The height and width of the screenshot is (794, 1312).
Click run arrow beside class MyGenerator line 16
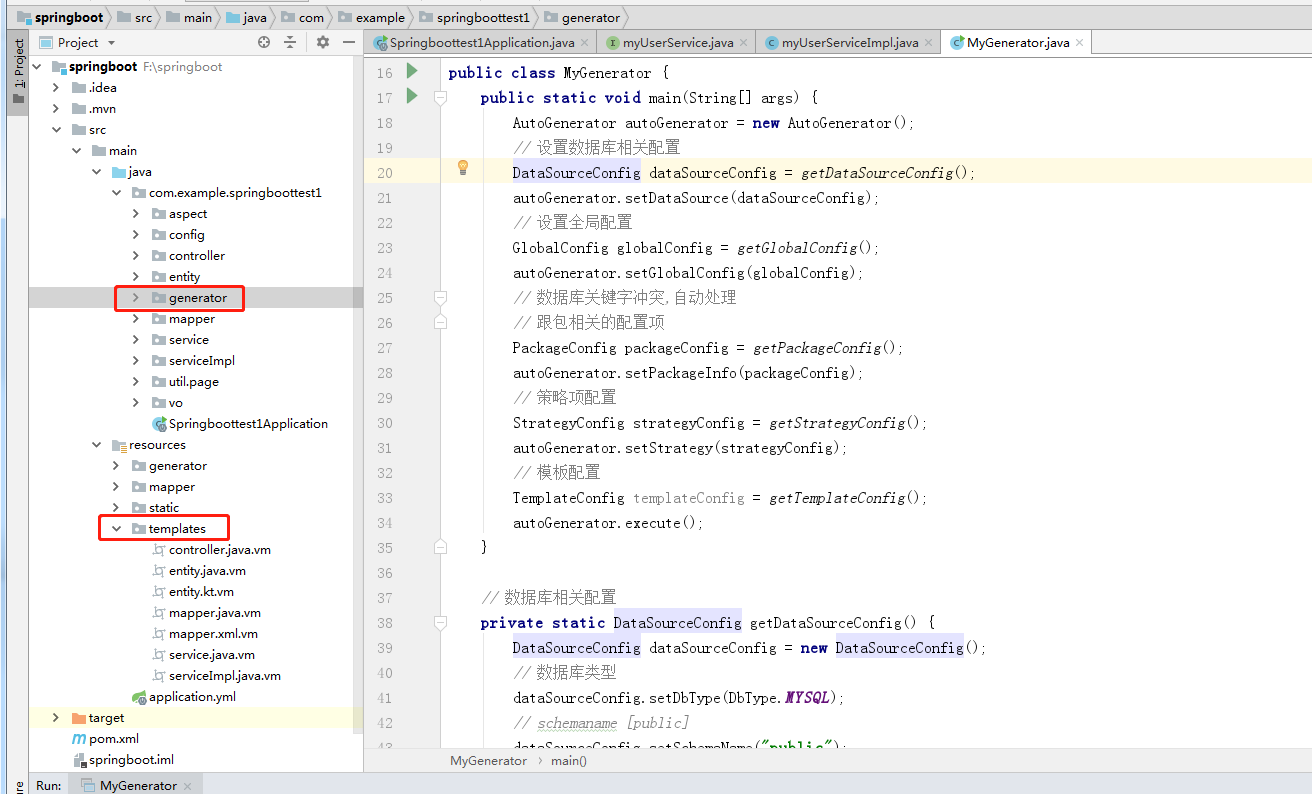(411, 72)
